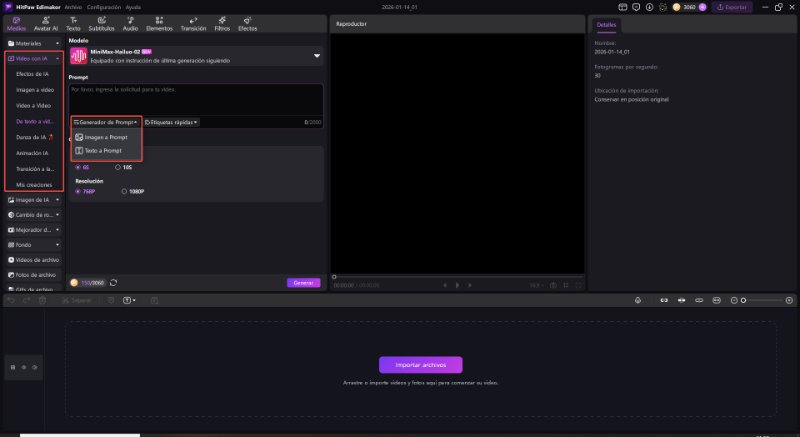Click the play button in the player

coord(456,285)
